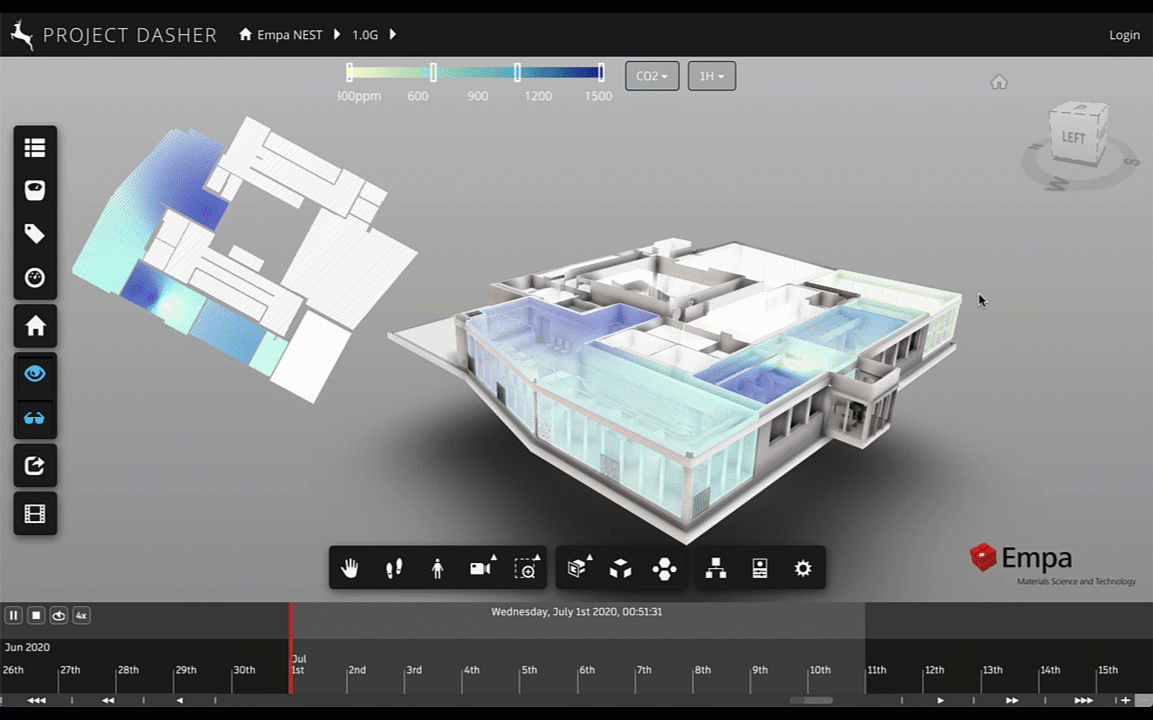This screenshot has width=1153, height=720.
Task: Activate walk mode with the footprints icon
Action: 393,567
